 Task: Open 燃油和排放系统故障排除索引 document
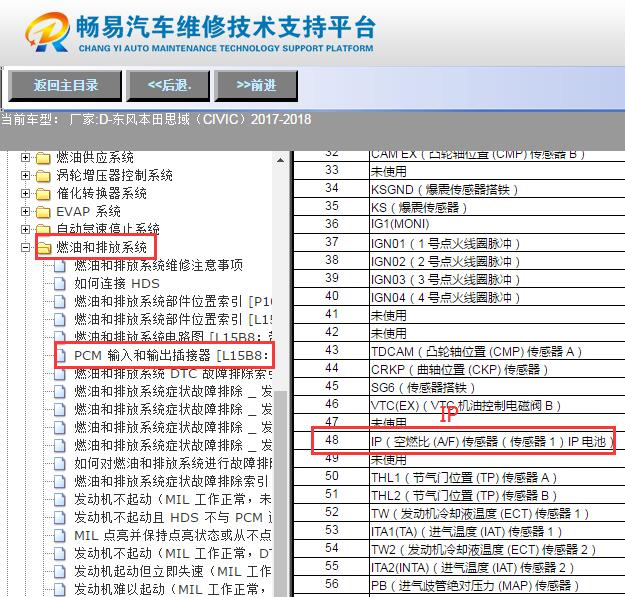pyautogui.click(x=171, y=481)
